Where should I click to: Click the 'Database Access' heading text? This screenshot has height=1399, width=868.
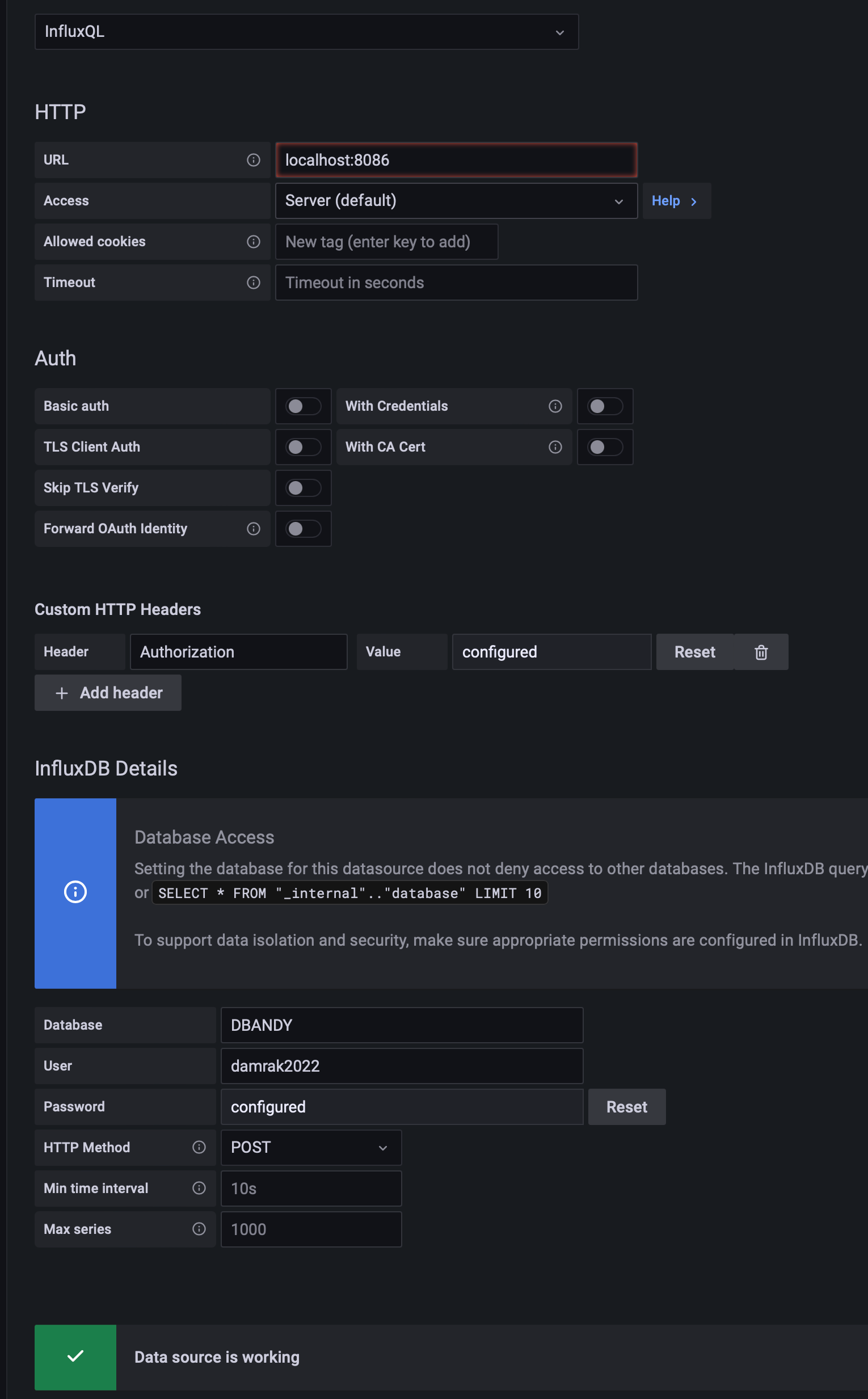tap(204, 837)
